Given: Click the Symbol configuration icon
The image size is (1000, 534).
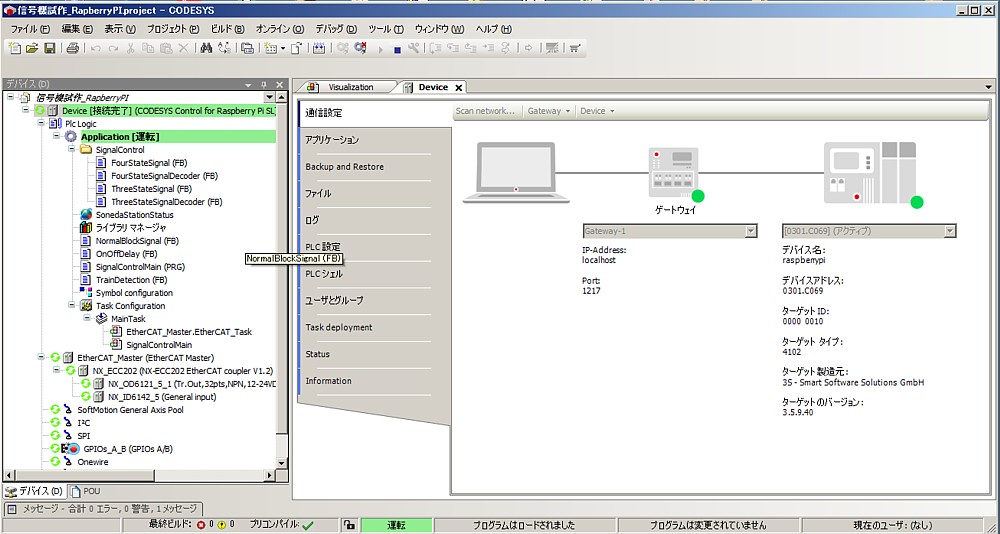Looking at the screenshot, I should point(86,292).
